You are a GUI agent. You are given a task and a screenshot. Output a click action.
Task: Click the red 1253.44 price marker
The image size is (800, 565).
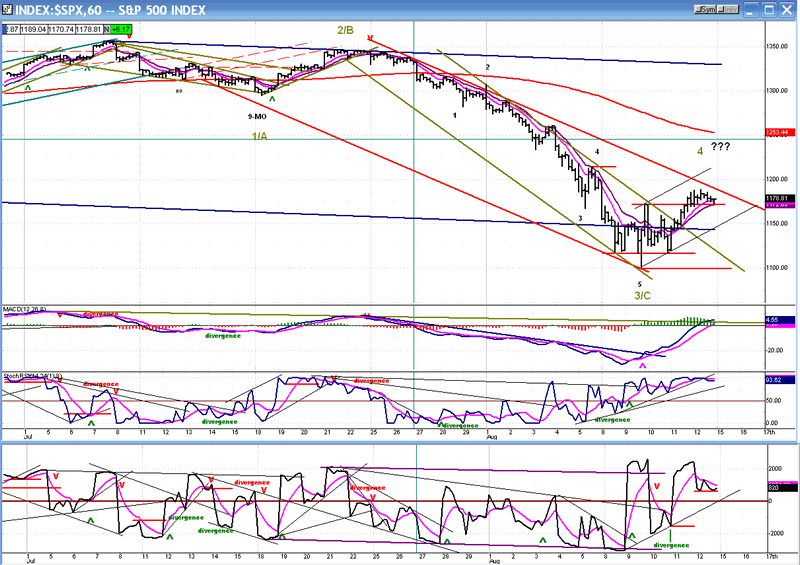pyautogui.click(x=780, y=132)
